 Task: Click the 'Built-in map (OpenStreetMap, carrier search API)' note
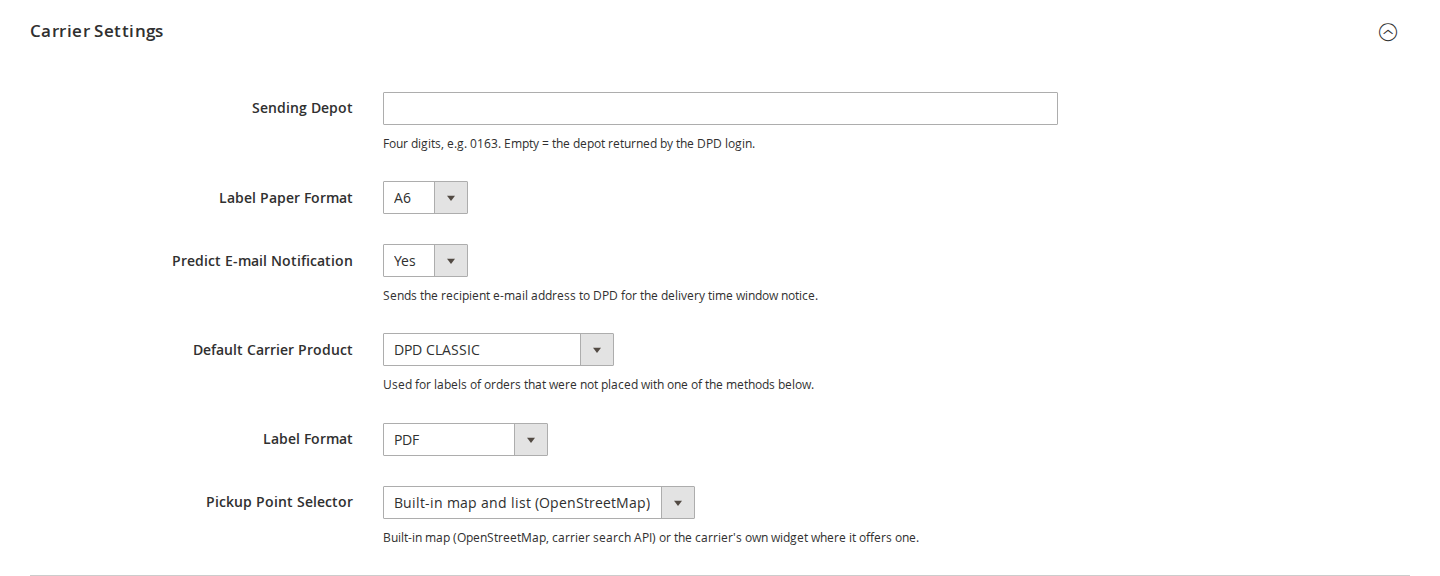point(651,538)
